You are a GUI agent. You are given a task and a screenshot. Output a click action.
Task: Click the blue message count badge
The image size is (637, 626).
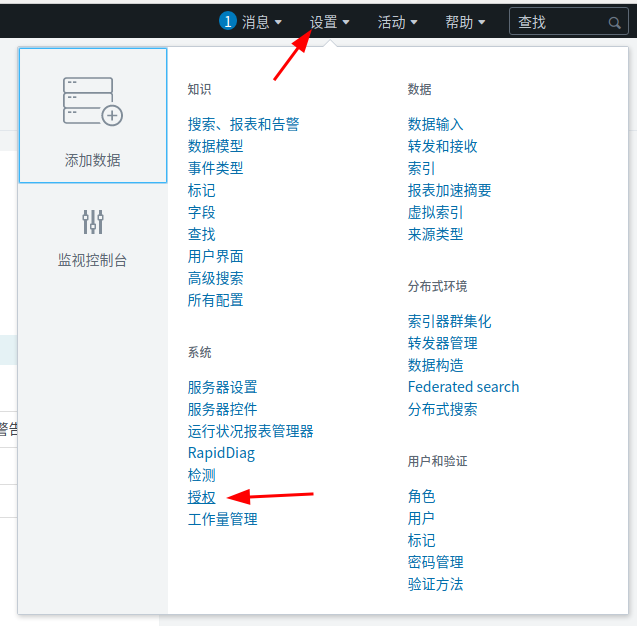(227, 21)
